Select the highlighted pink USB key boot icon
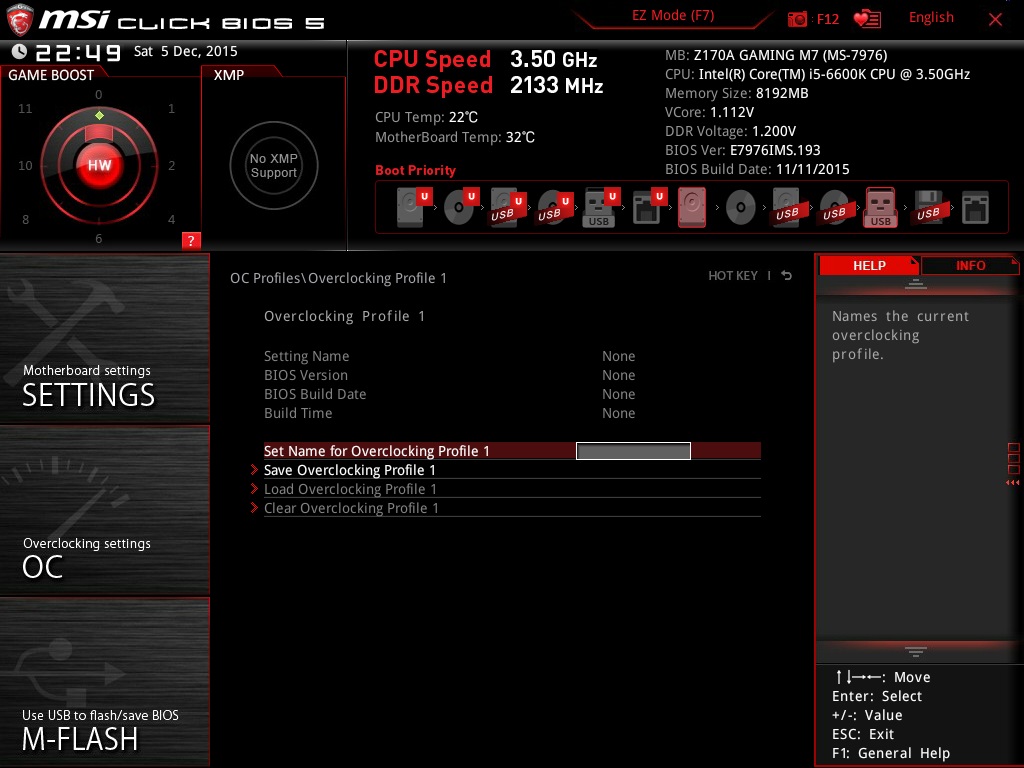1024x768 pixels. (x=880, y=208)
